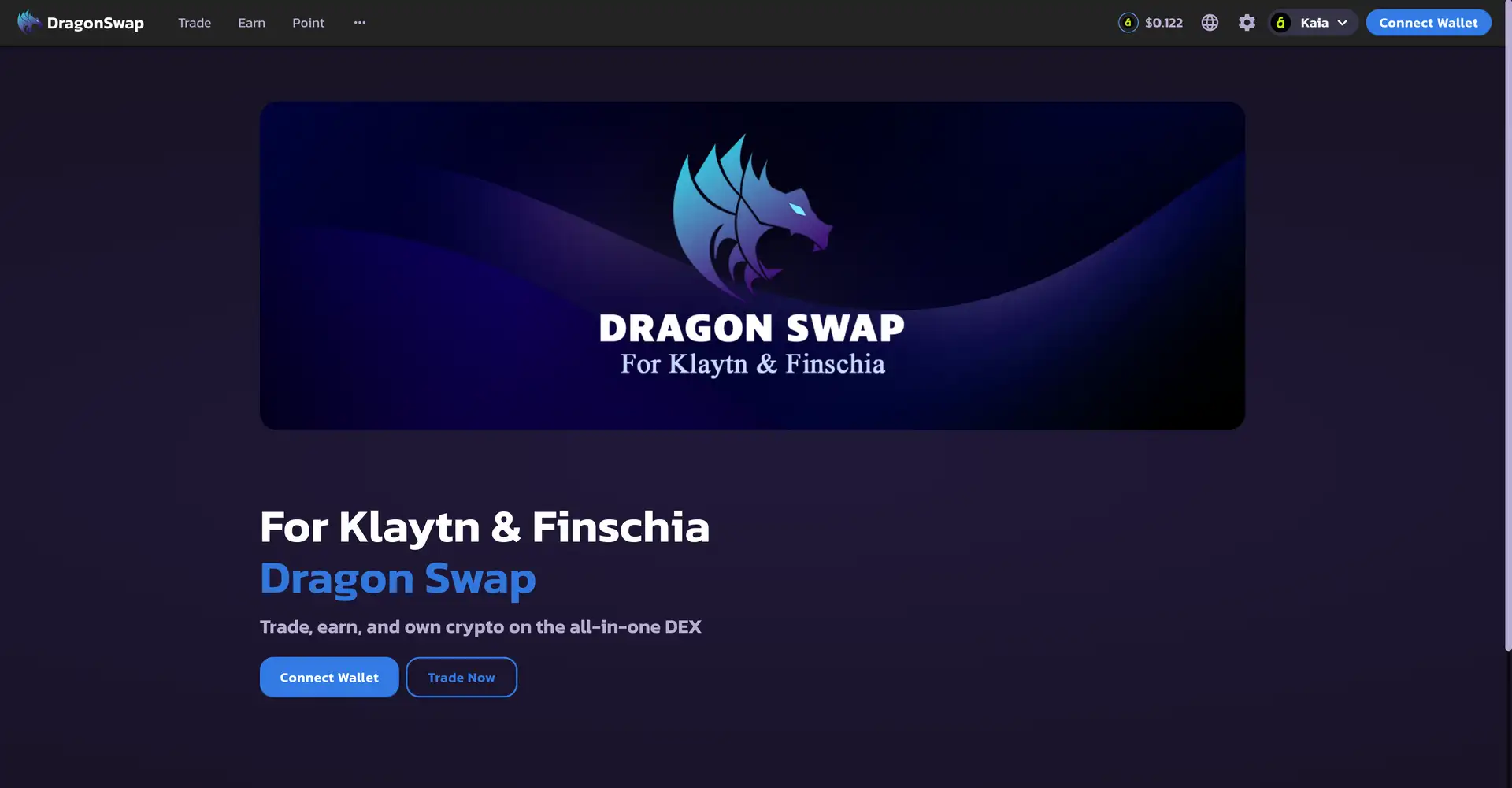1512x788 pixels.
Task: Click the DragonSwap wordmark in header
Action: coord(95,23)
